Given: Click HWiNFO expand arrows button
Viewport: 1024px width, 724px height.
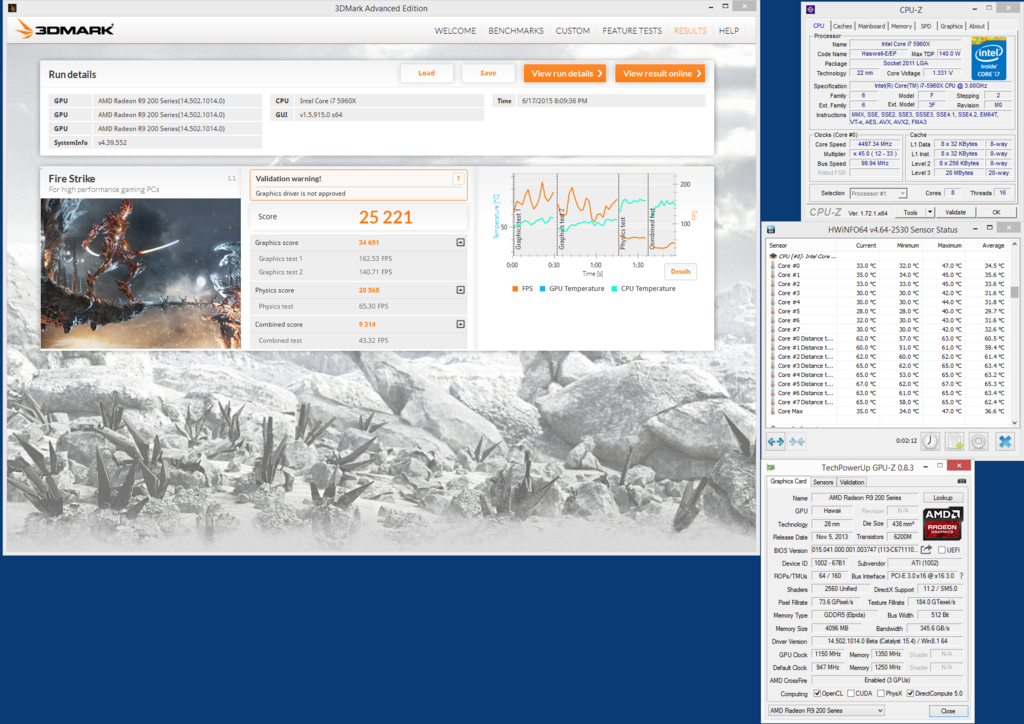Looking at the screenshot, I should (776, 442).
